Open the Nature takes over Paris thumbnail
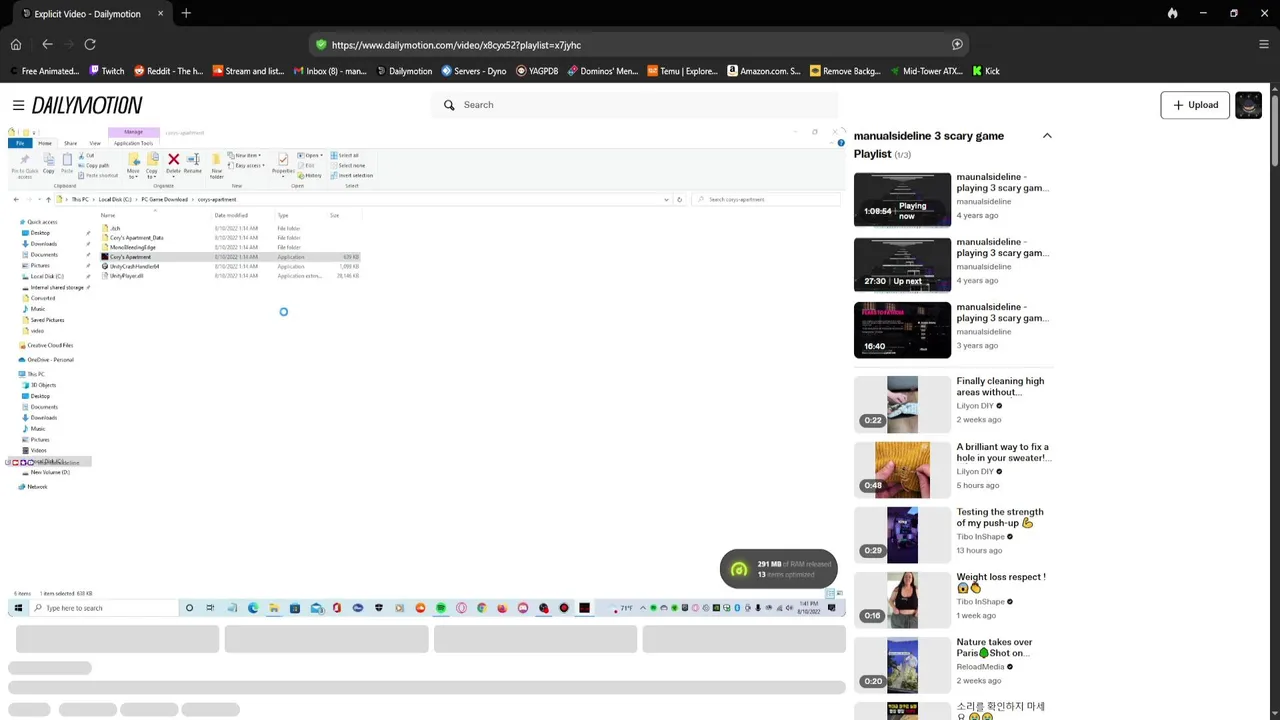The height and width of the screenshot is (720, 1280). tap(902, 665)
